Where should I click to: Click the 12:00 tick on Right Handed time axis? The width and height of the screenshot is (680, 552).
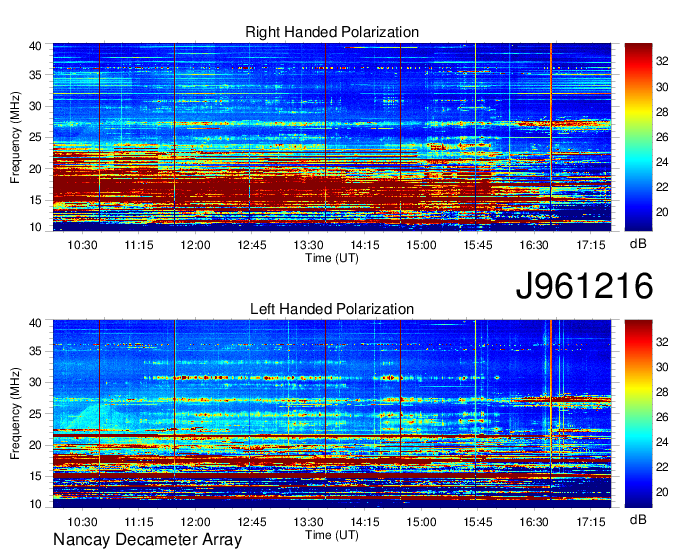(195, 245)
